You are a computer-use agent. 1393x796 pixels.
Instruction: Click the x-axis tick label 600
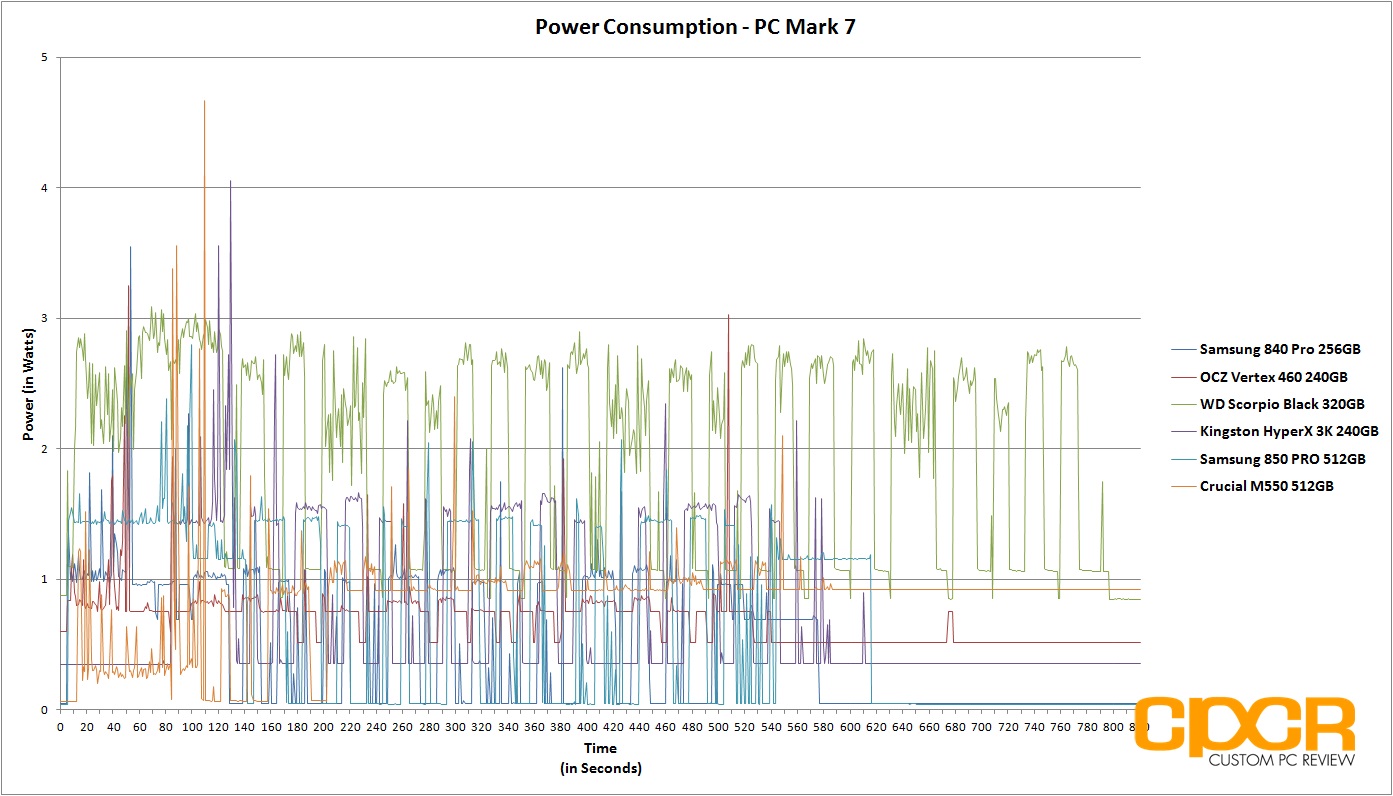click(850, 726)
